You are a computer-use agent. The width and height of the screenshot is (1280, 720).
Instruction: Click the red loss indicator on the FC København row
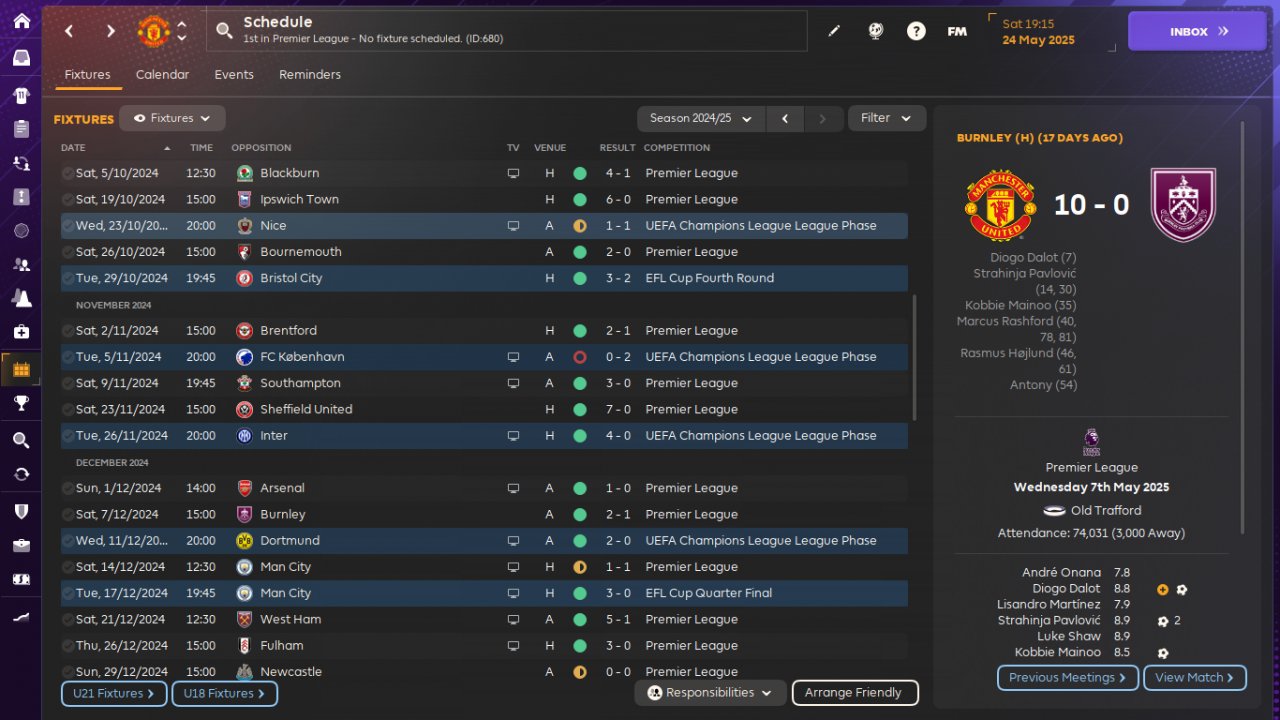coord(579,357)
